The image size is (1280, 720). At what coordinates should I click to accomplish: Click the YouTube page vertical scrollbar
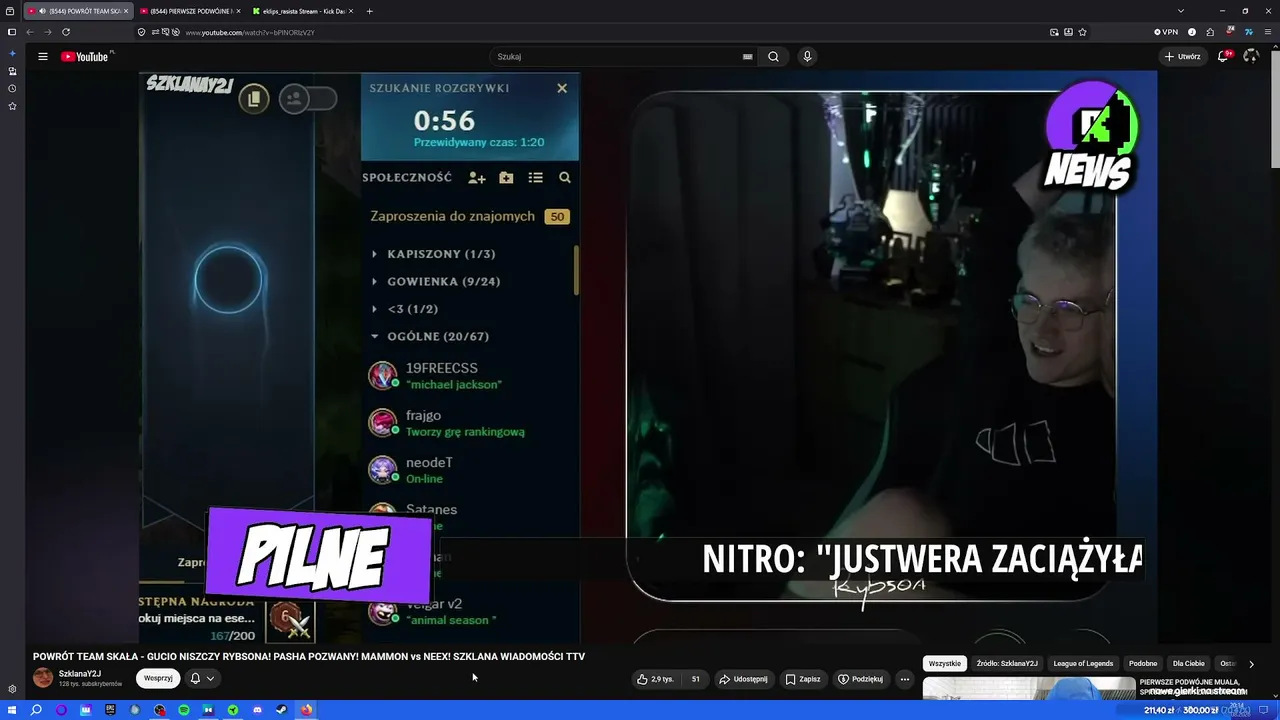pyautogui.click(x=1275, y=110)
